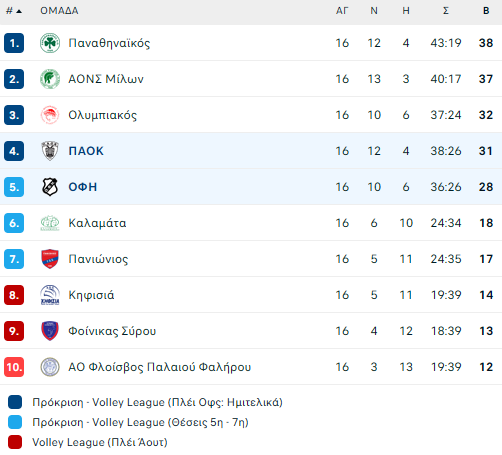Open the Φοίνικας Σύρου team name link
This screenshot has width=502, height=455.
click(112, 331)
